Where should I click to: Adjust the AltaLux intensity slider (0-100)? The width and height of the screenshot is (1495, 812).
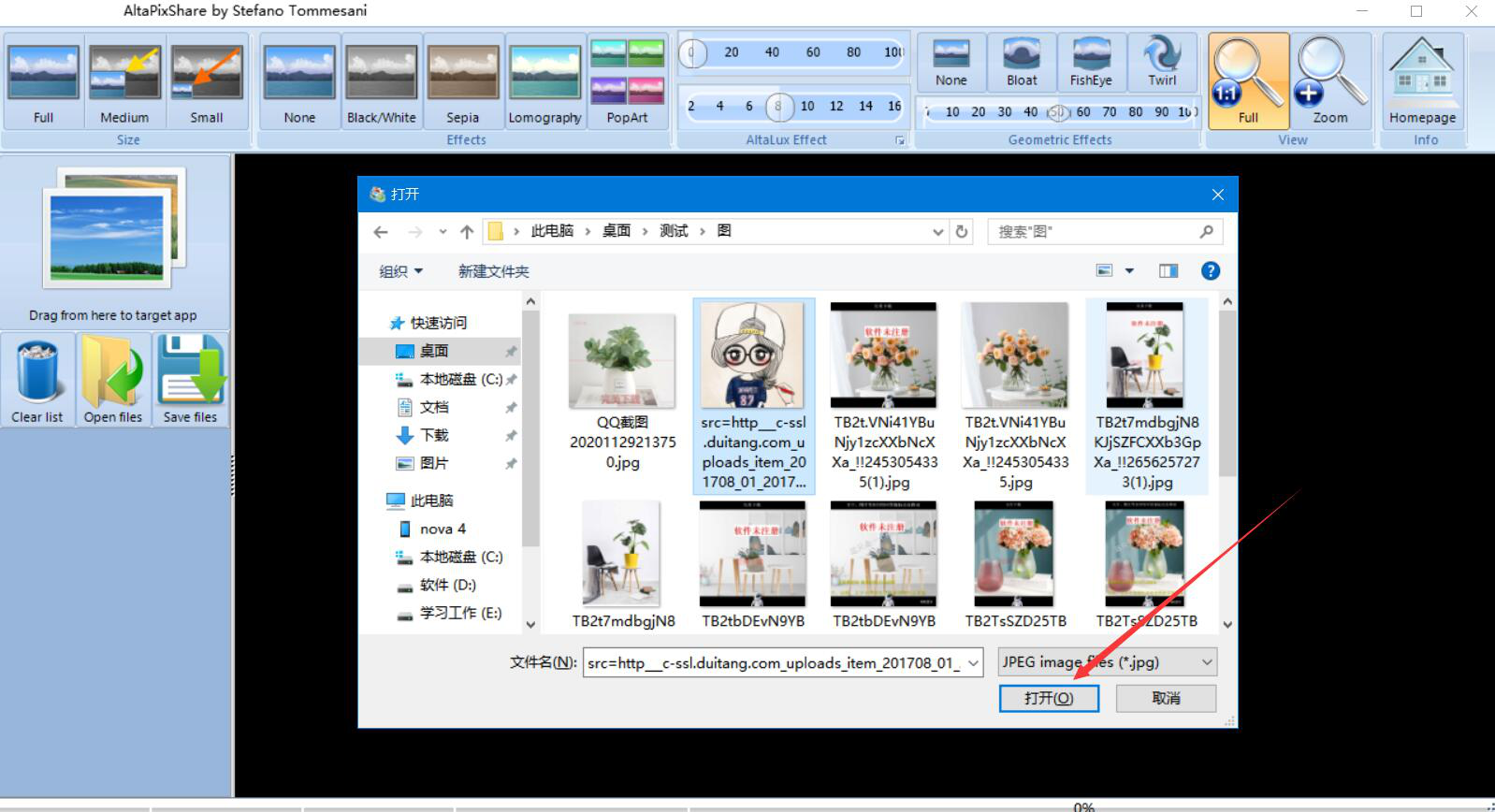point(794,52)
